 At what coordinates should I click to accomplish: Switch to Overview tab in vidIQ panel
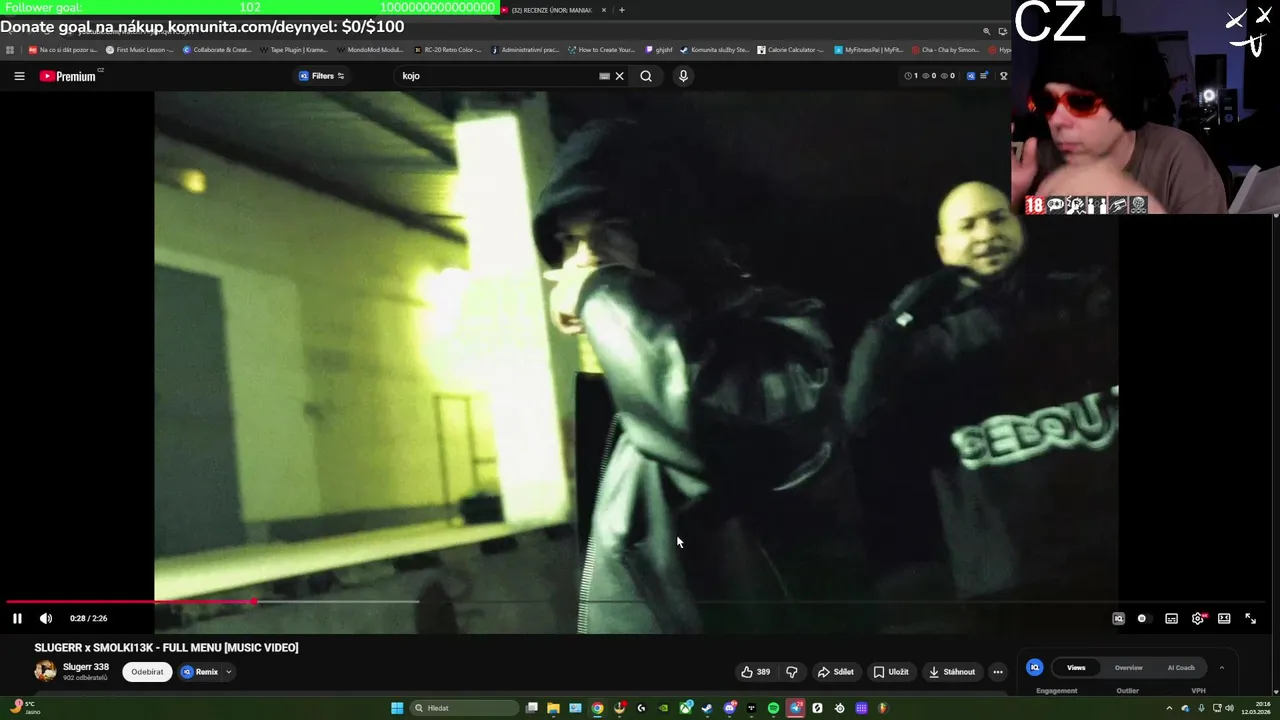click(1128, 667)
